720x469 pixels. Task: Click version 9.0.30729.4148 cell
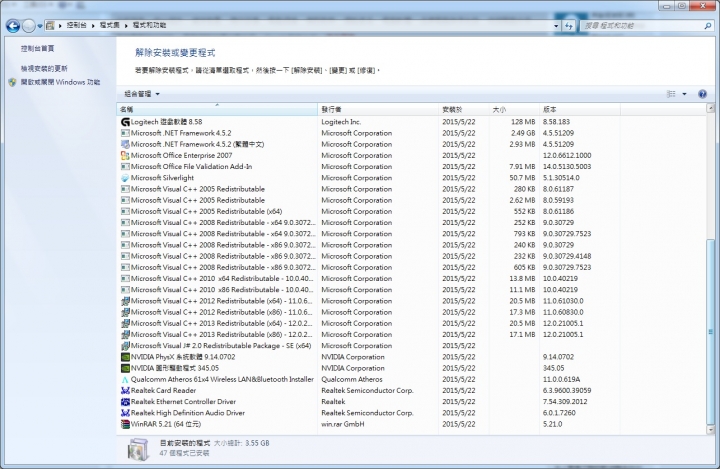pos(567,256)
